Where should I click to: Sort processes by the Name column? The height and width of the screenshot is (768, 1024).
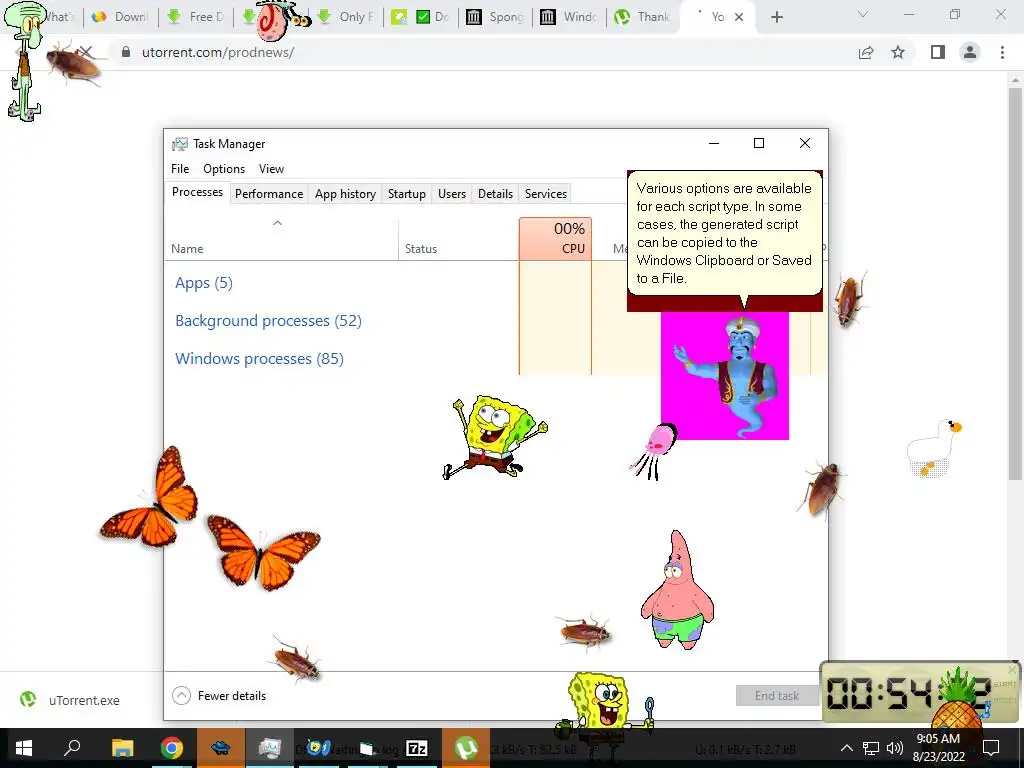coord(281,240)
